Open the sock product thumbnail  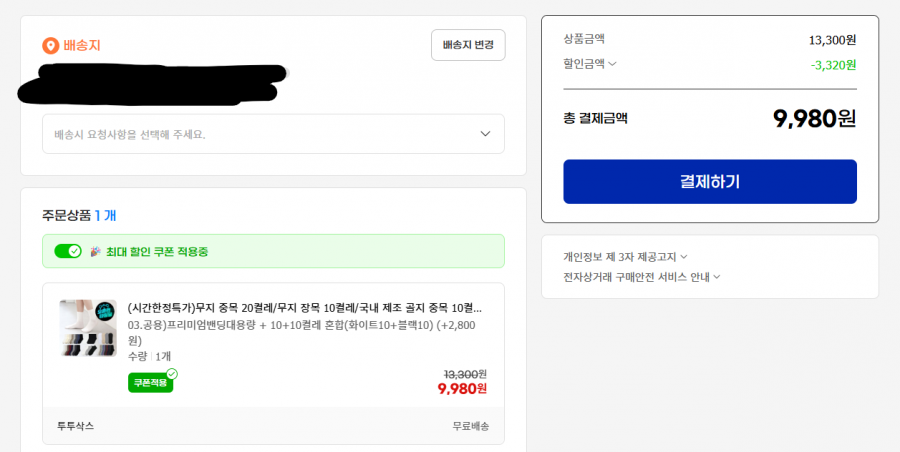tap(88, 328)
